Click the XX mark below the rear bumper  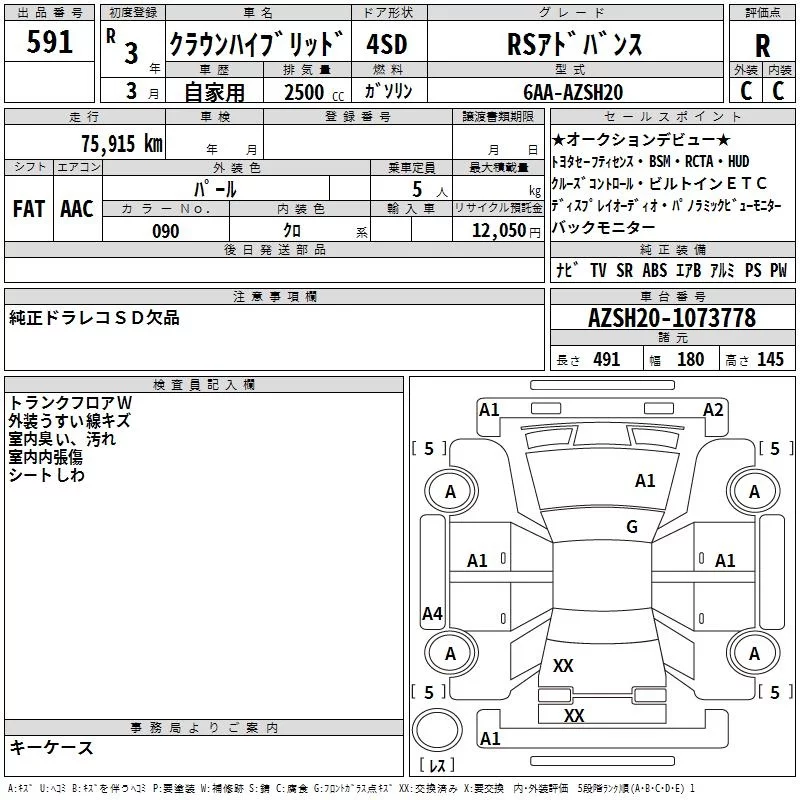coord(574,716)
